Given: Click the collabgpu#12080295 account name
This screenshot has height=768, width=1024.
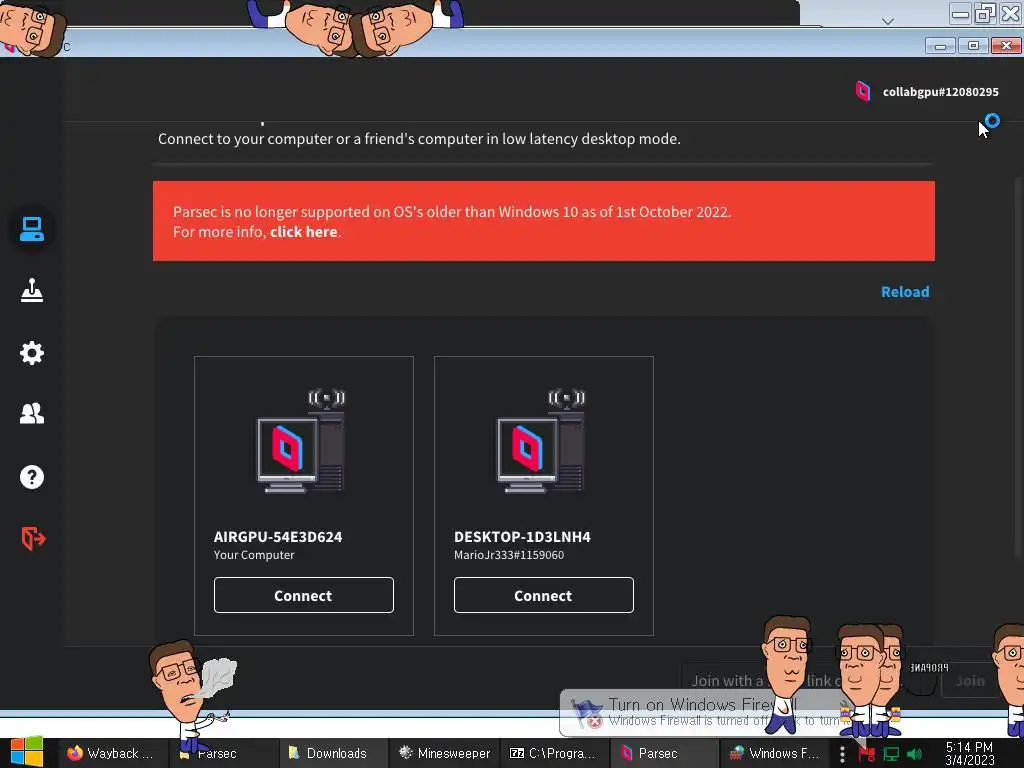Looking at the screenshot, I should point(940,92).
